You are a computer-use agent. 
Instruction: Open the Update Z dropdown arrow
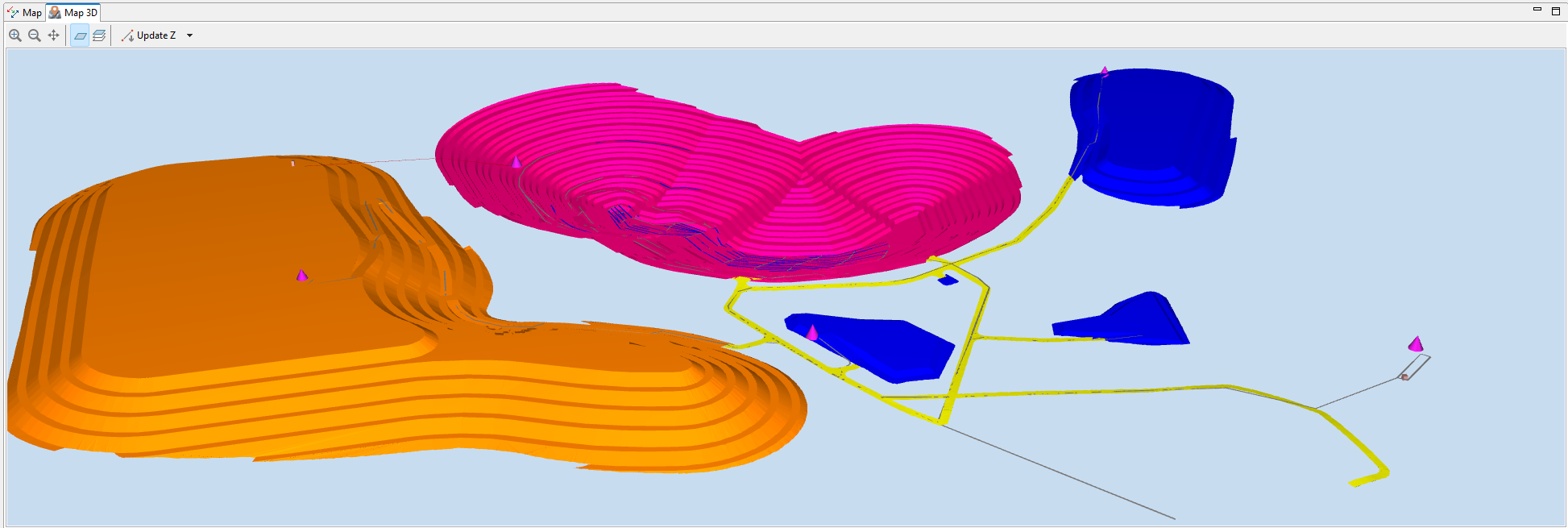click(190, 35)
